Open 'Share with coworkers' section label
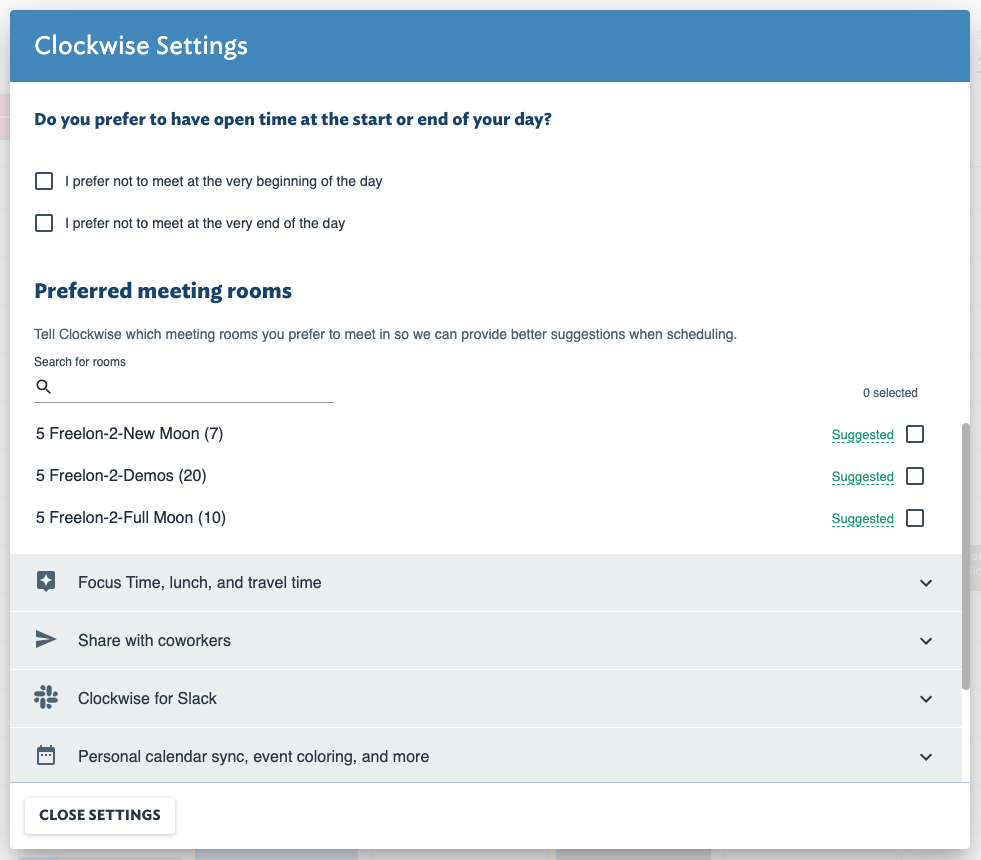 tap(155, 640)
